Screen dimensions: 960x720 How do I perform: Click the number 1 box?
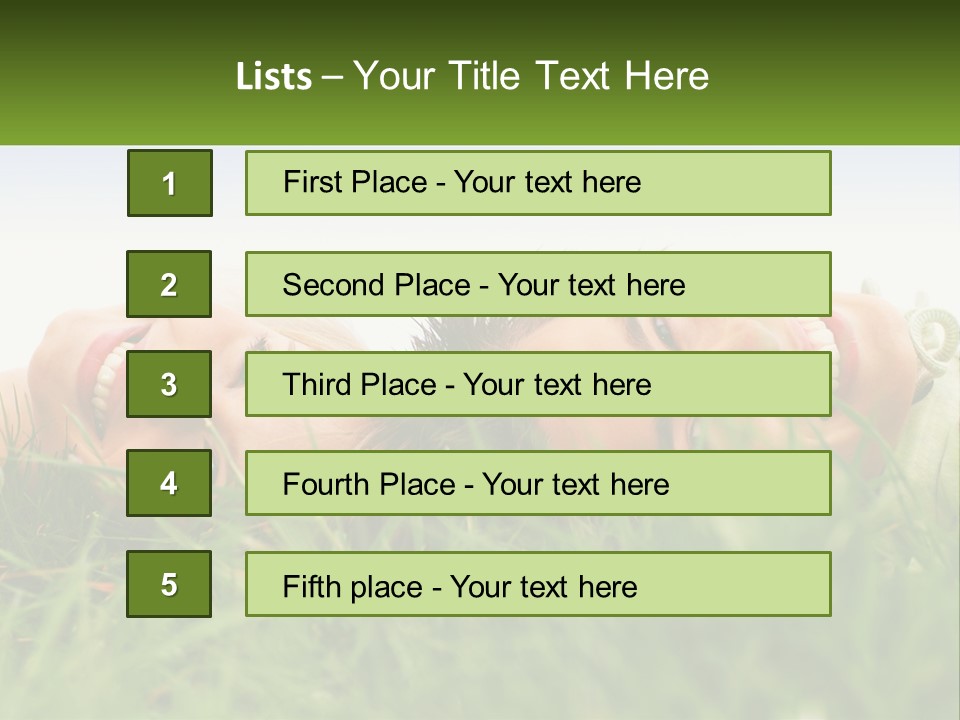(x=170, y=183)
